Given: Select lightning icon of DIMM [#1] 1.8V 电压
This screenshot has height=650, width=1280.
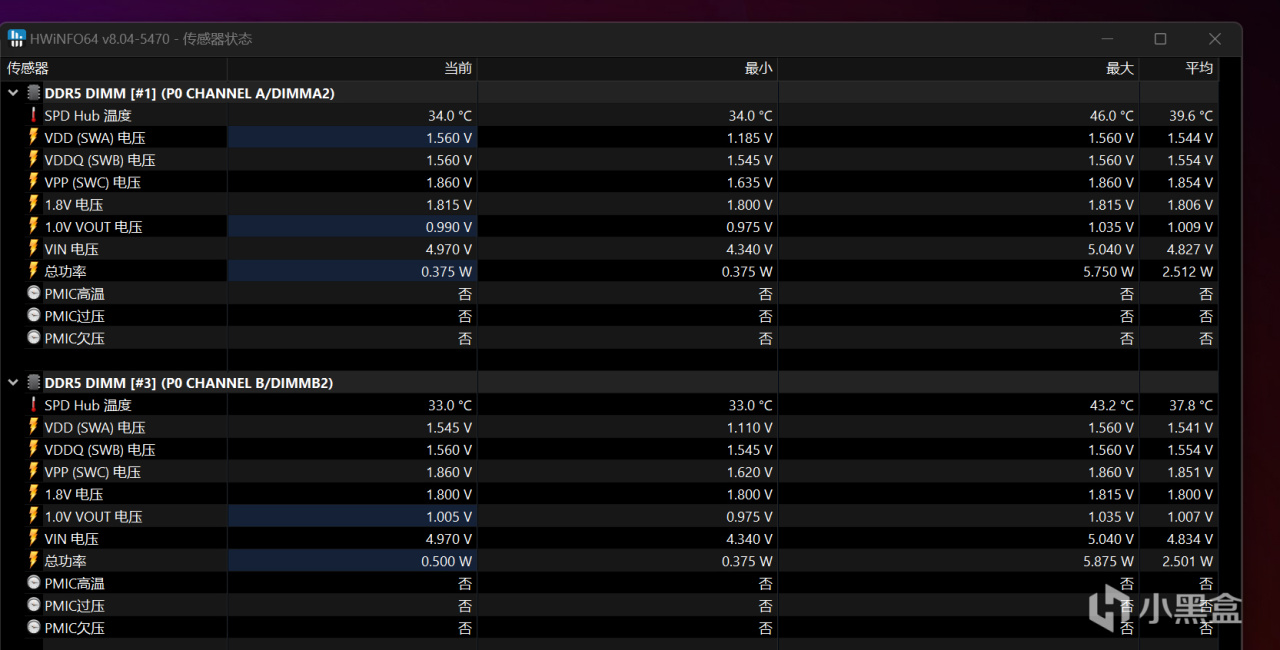Looking at the screenshot, I should (x=34, y=204).
